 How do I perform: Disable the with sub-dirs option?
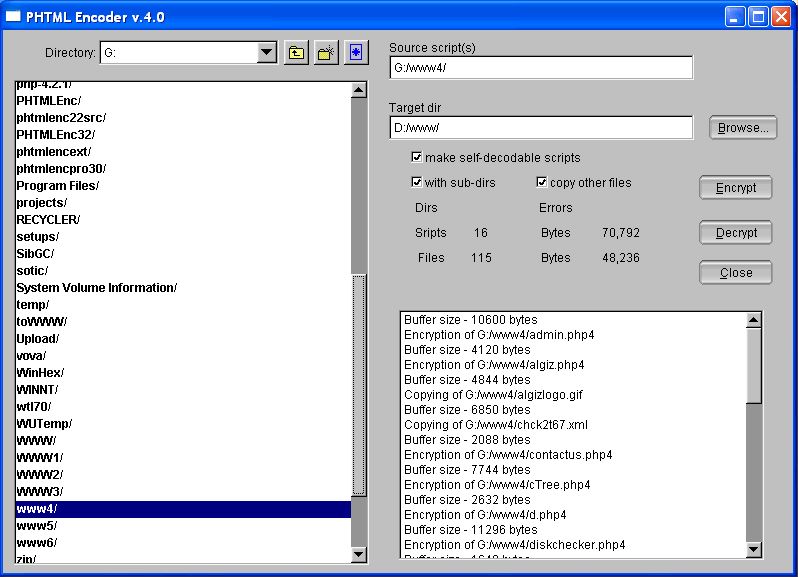pyautogui.click(x=417, y=183)
